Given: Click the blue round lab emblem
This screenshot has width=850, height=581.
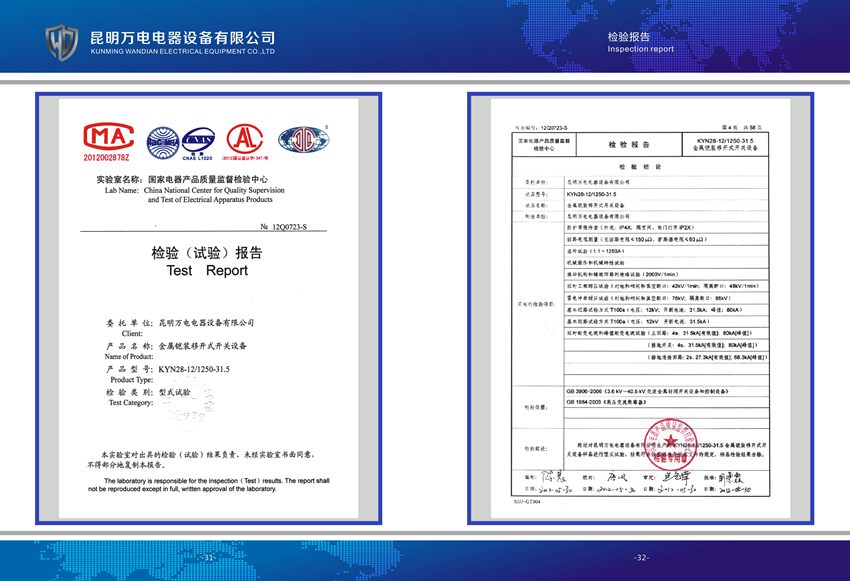Looking at the screenshot, I should point(303,140).
